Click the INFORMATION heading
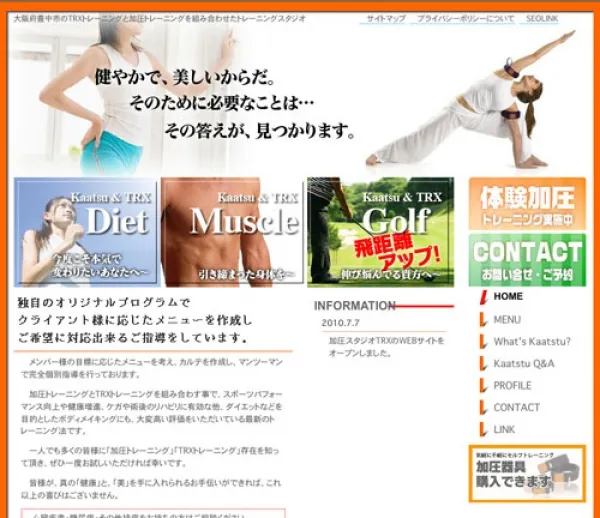Image resolution: width=600 pixels, height=518 pixels. (354, 306)
